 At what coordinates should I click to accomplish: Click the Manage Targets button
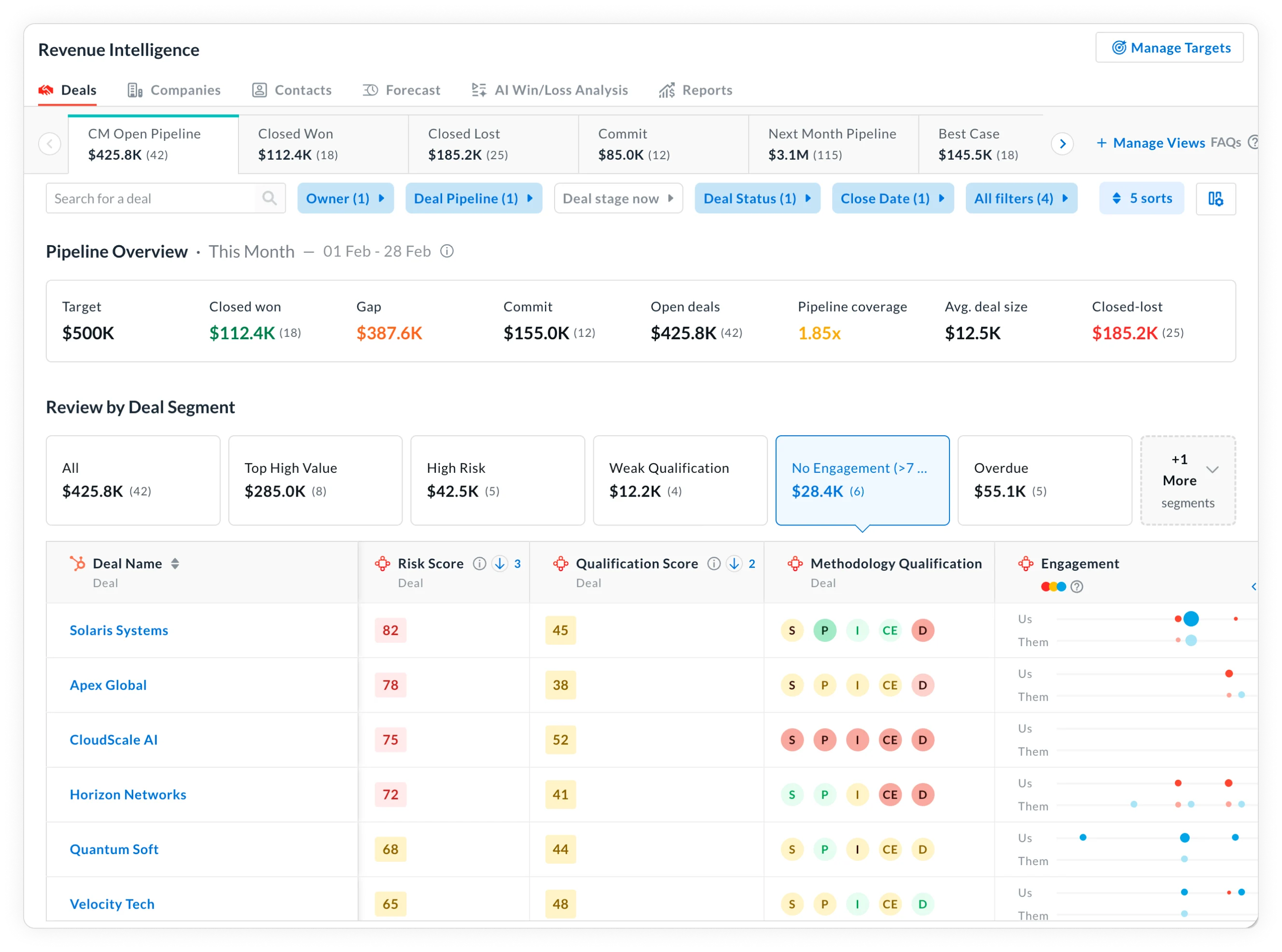pyautogui.click(x=1169, y=48)
